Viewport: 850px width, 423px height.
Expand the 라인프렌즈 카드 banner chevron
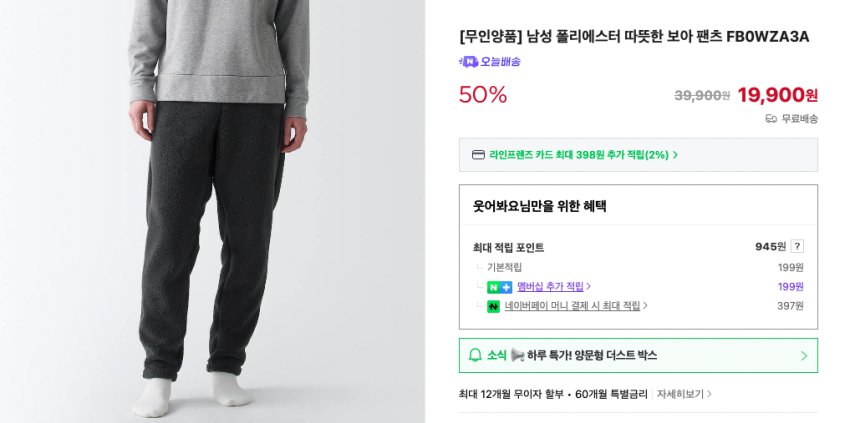(675, 155)
